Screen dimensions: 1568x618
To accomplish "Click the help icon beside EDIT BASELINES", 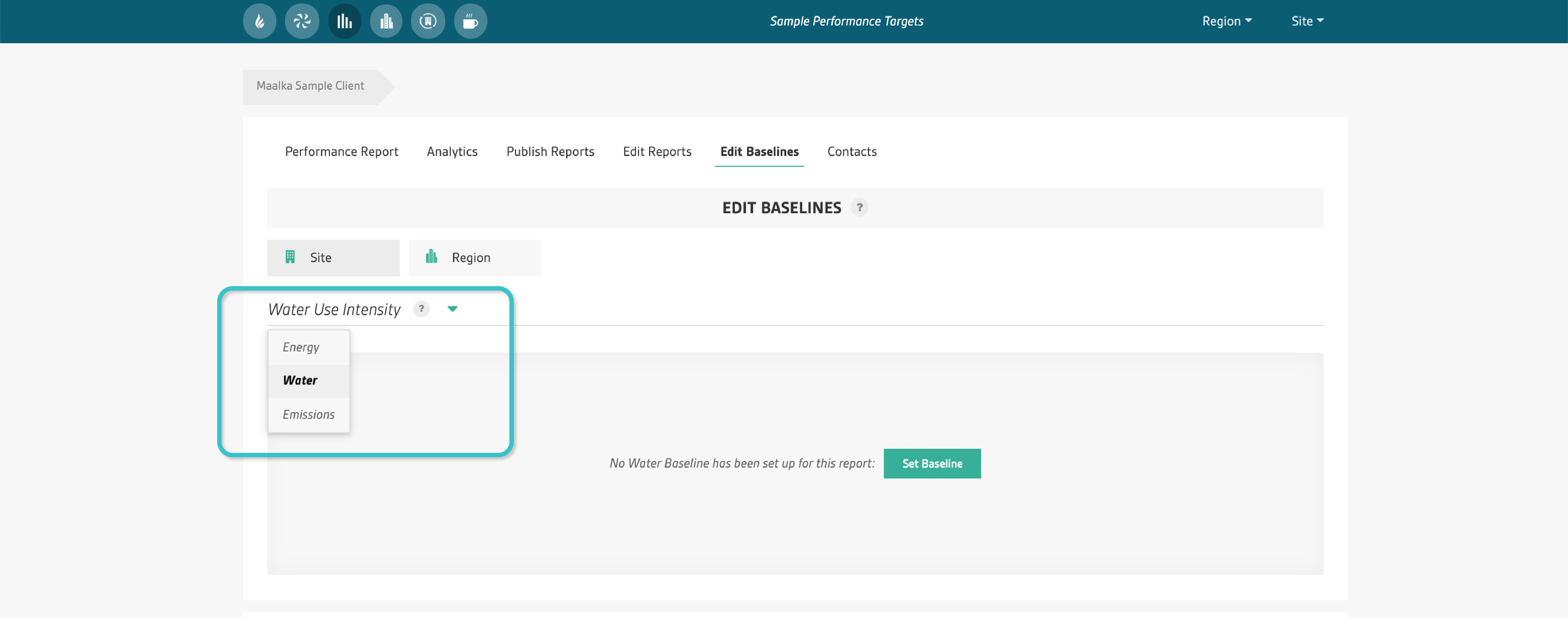I will [x=859, y=208].
